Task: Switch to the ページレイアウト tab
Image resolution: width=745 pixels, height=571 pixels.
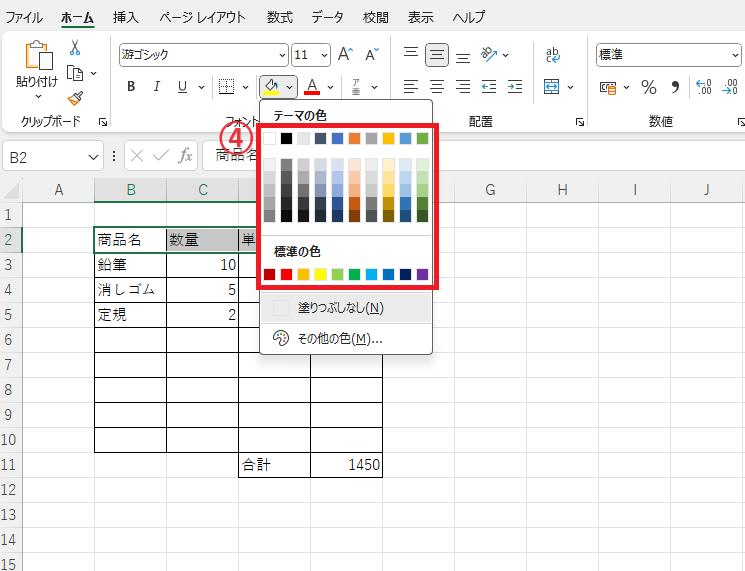Action: pos(202,18)
